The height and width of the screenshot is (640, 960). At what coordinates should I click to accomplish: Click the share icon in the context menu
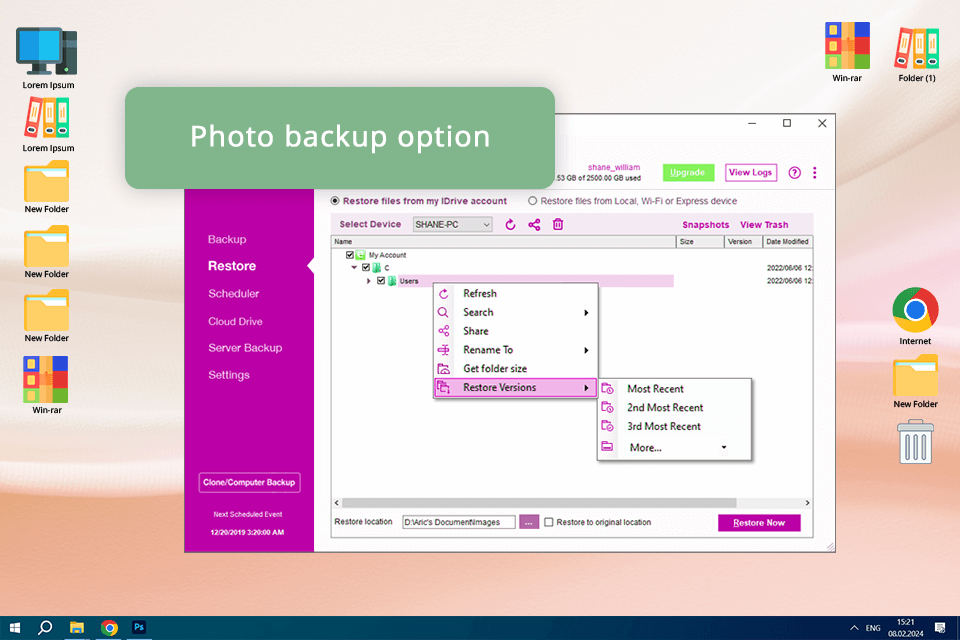click(444, 331)
